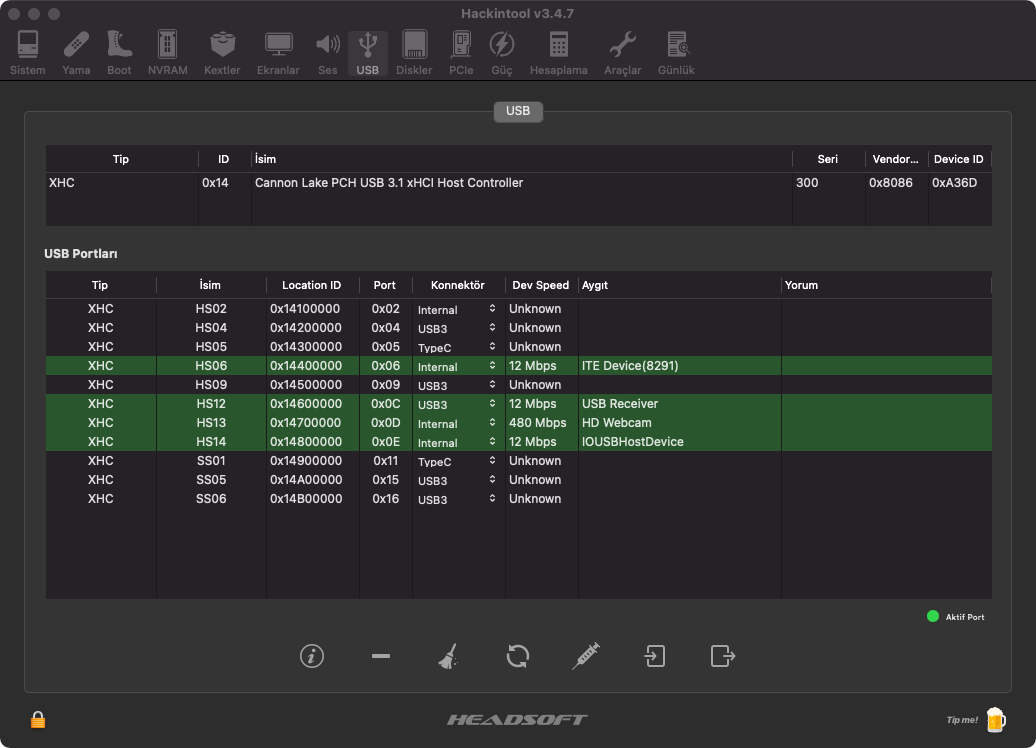Open the Kextler tab
Screen dimensions: 1036x748
(222, 54)
